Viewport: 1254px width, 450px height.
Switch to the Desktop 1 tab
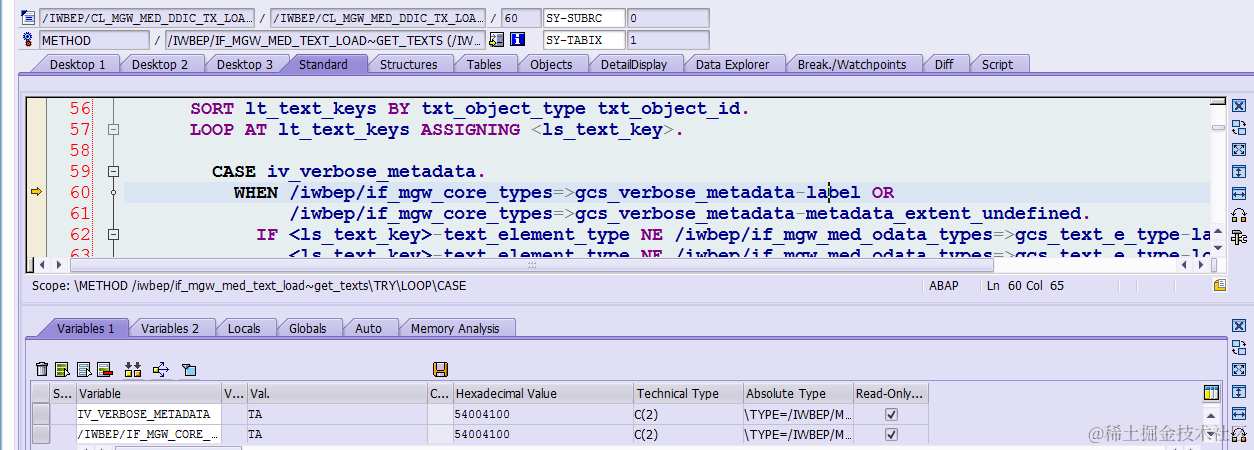(x=78, y=64)
